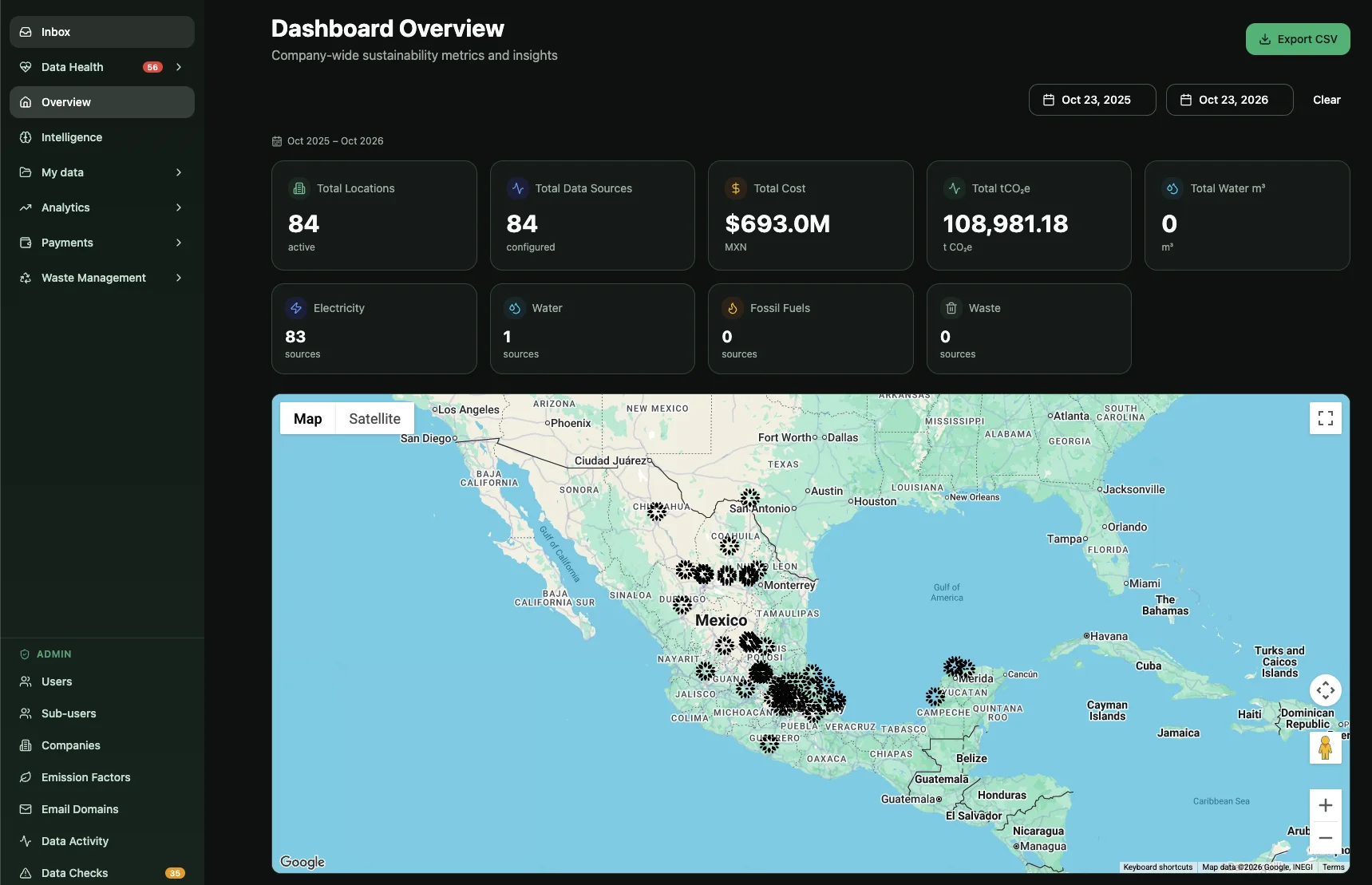Viewport: 1372px width, 885px height.
Task: Switch the map to Satellite view
Action: [374, 419]
